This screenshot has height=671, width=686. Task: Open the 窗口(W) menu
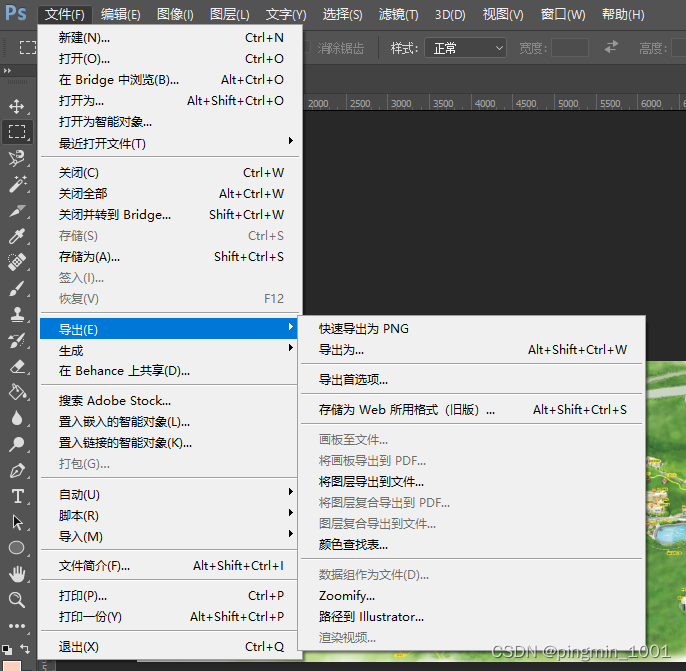(x=563, y=14)
